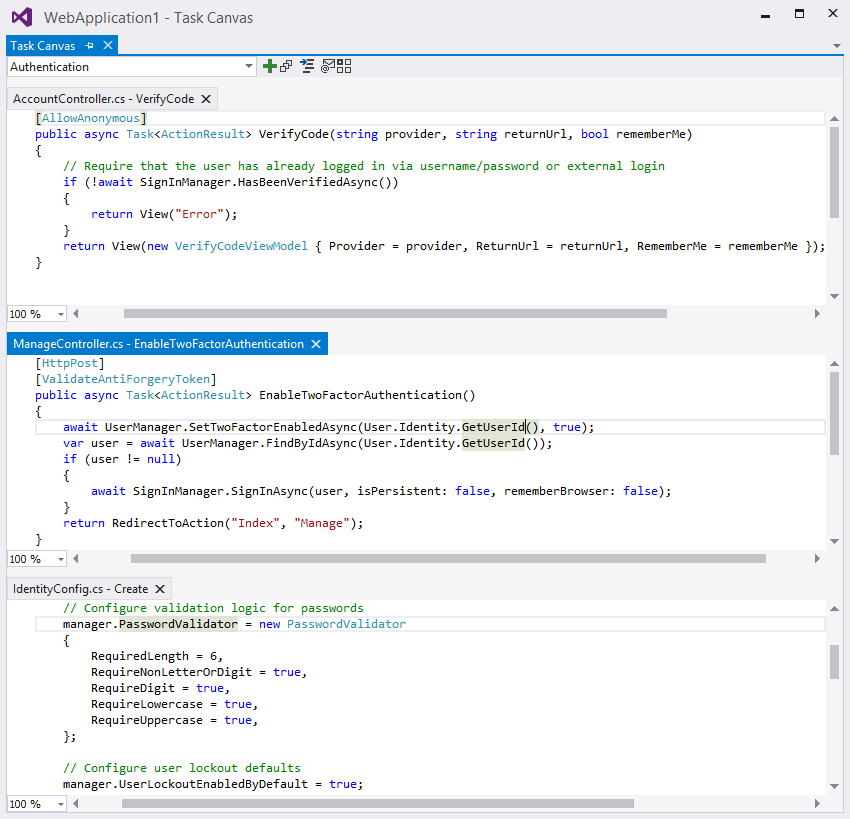Open zoom dropdown in IdentityConfig pane
Screen dimensions: 850x819
(60, 804)
